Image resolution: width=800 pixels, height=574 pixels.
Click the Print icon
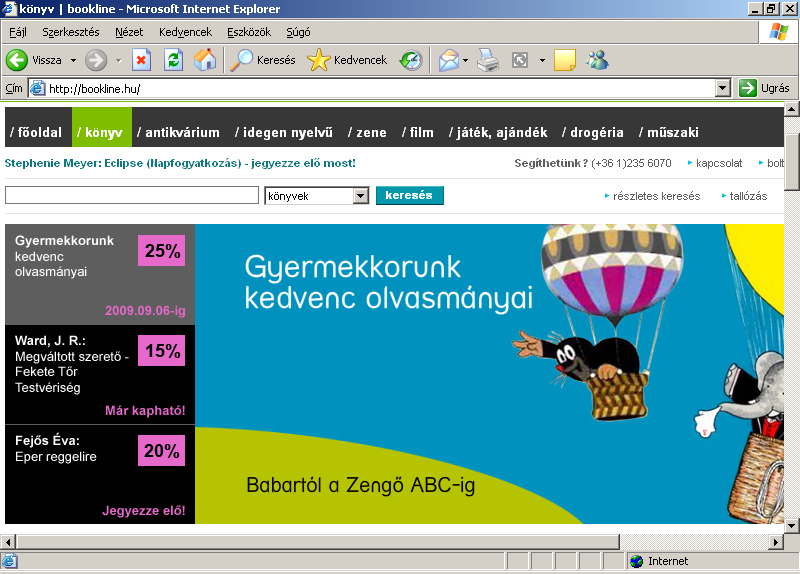[488, 60]
